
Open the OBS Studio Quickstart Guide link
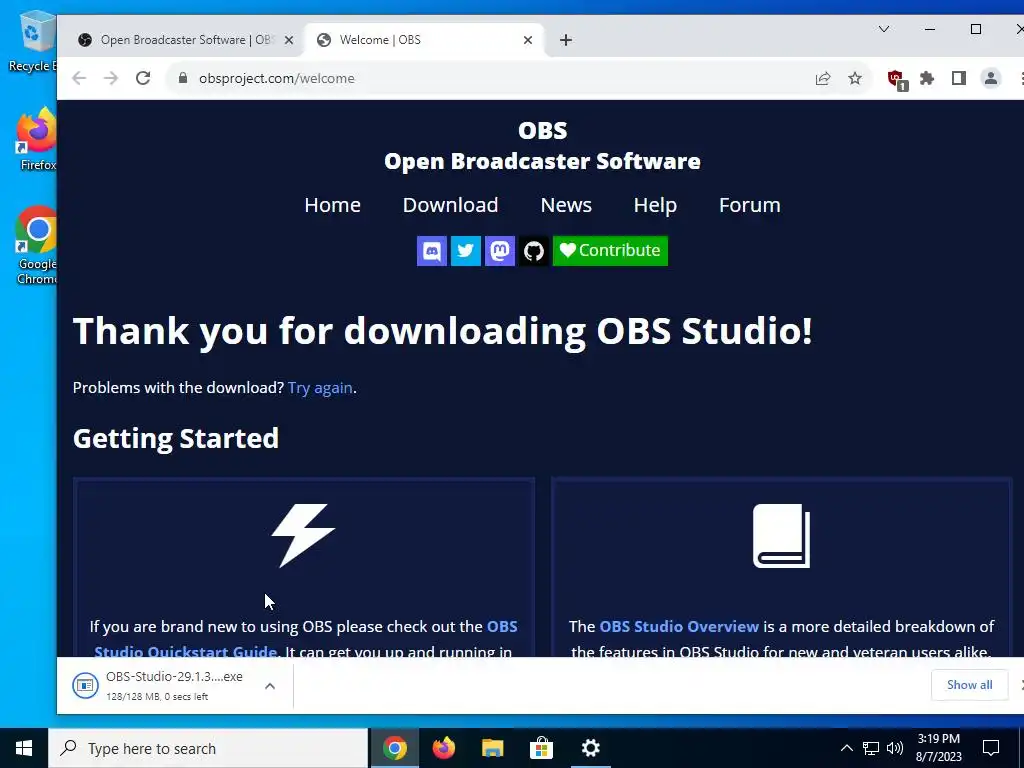(306, 639)
